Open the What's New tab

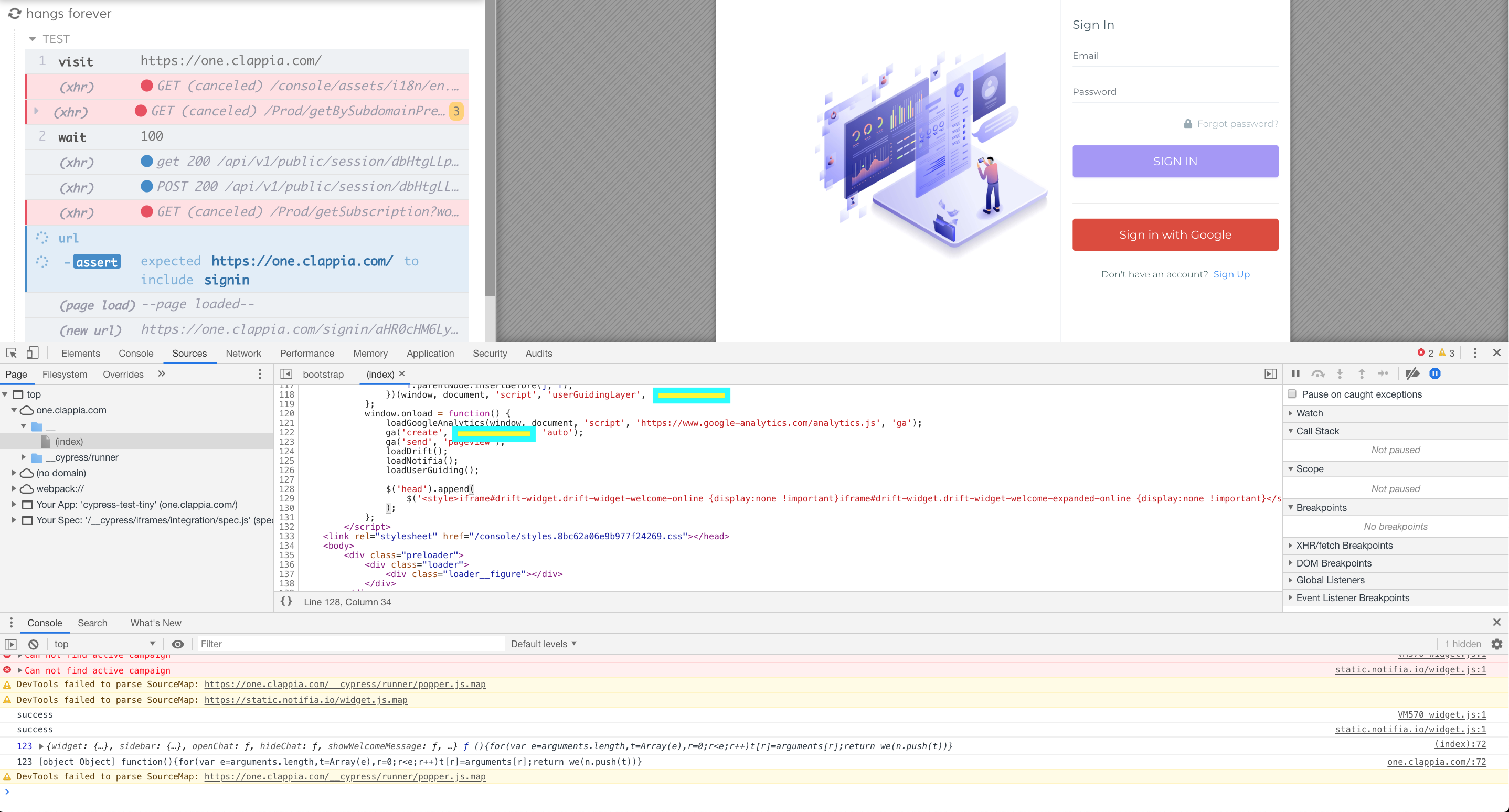pyautogui.click(x=155, y=623)
